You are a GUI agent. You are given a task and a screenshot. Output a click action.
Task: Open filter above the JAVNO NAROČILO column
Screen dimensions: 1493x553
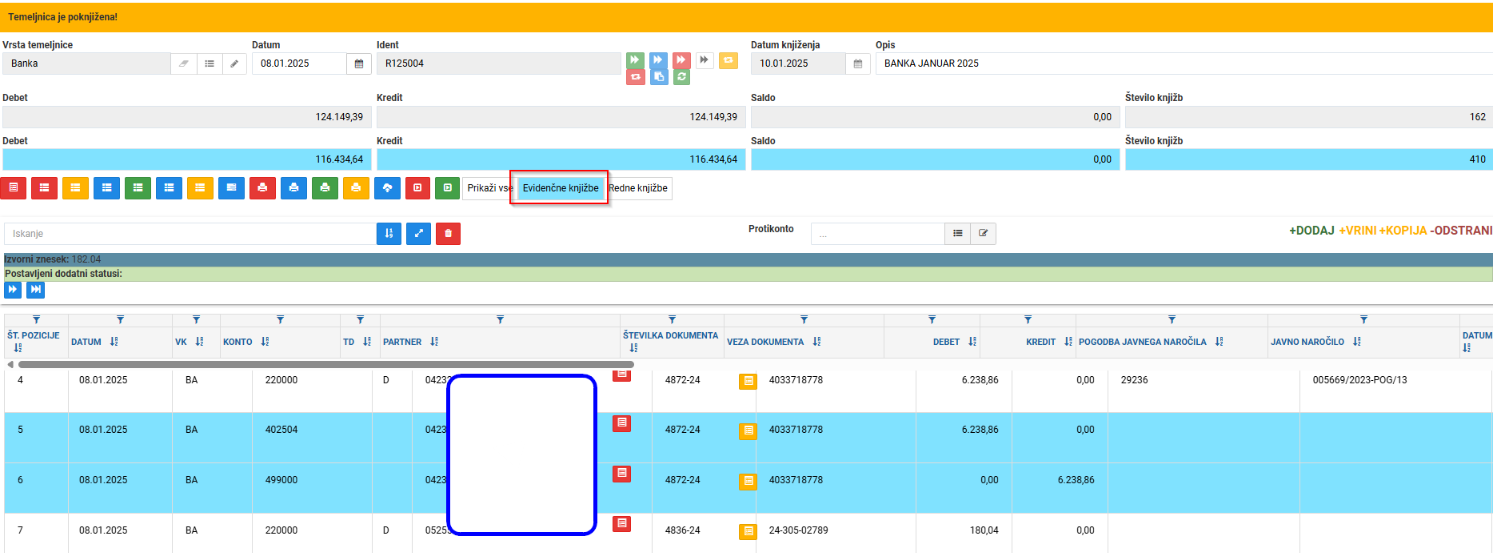(1364, 319)
